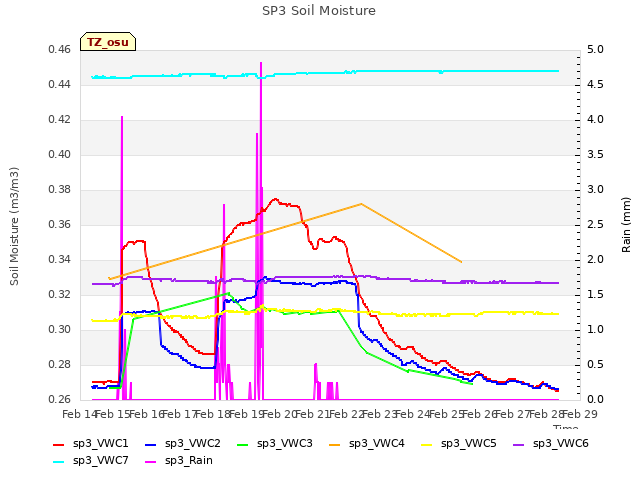Click the 1.5 rain axis tick label

(595, 295)
